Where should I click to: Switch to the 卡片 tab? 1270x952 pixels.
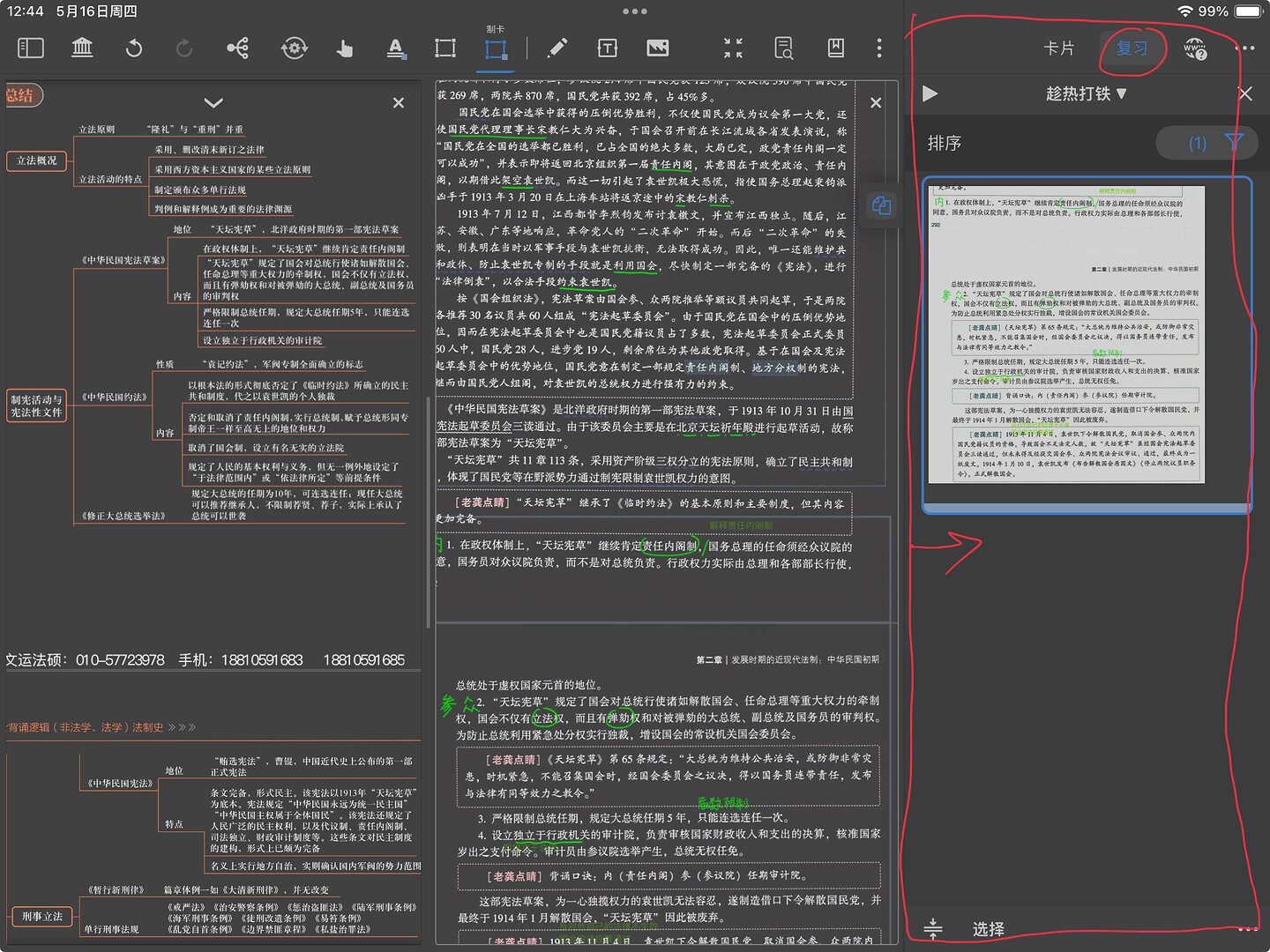[1059, 48]
